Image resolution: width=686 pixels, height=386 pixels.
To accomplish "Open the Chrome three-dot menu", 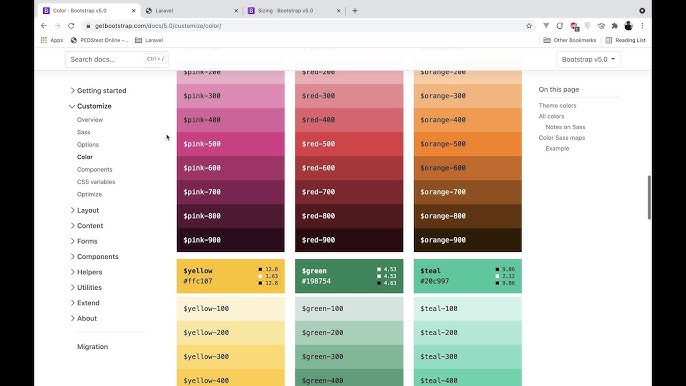I will pos(642,26).
